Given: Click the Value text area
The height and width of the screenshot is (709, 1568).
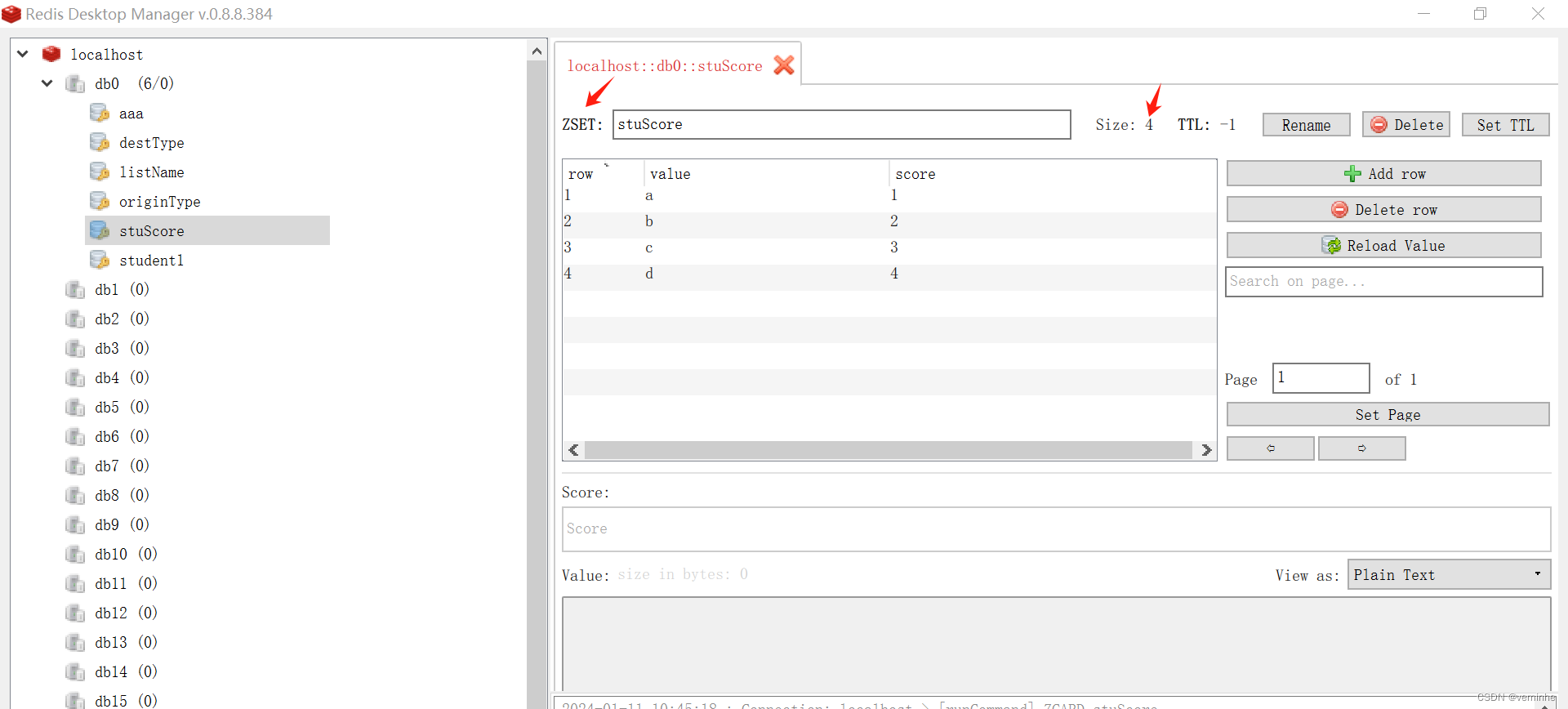Looking at the screenshot, I should pyautogui.click(x=1056, y=644).
